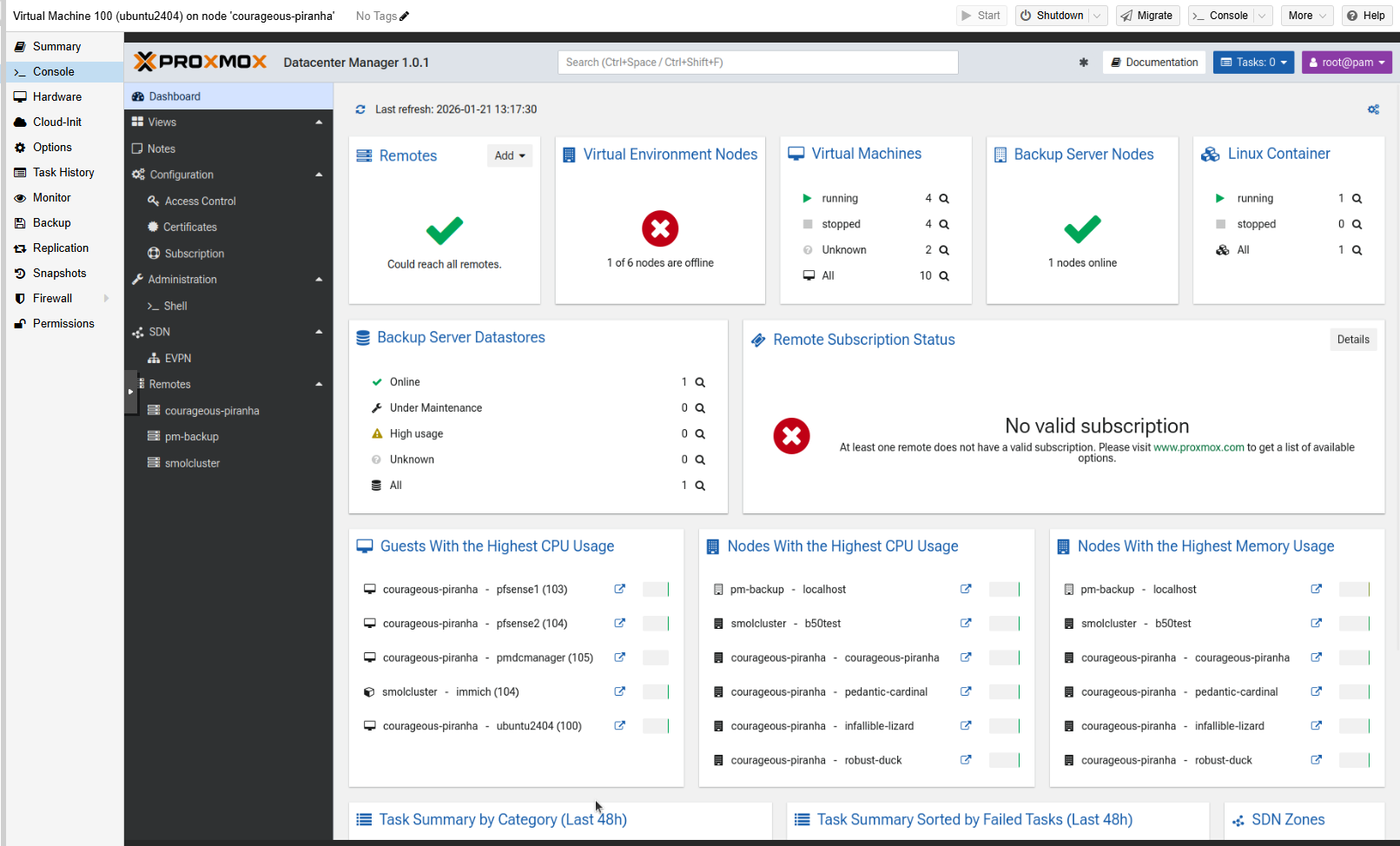Viewport: 1400px width, 846px height.
Task: Open external link for smolcluster b50test node CPU
Action: (x=965, y=623)
